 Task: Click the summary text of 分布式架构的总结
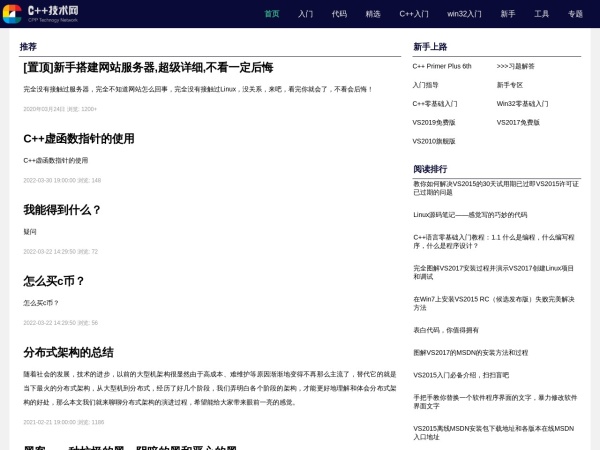pyautogui.click(x=210, y=388)
